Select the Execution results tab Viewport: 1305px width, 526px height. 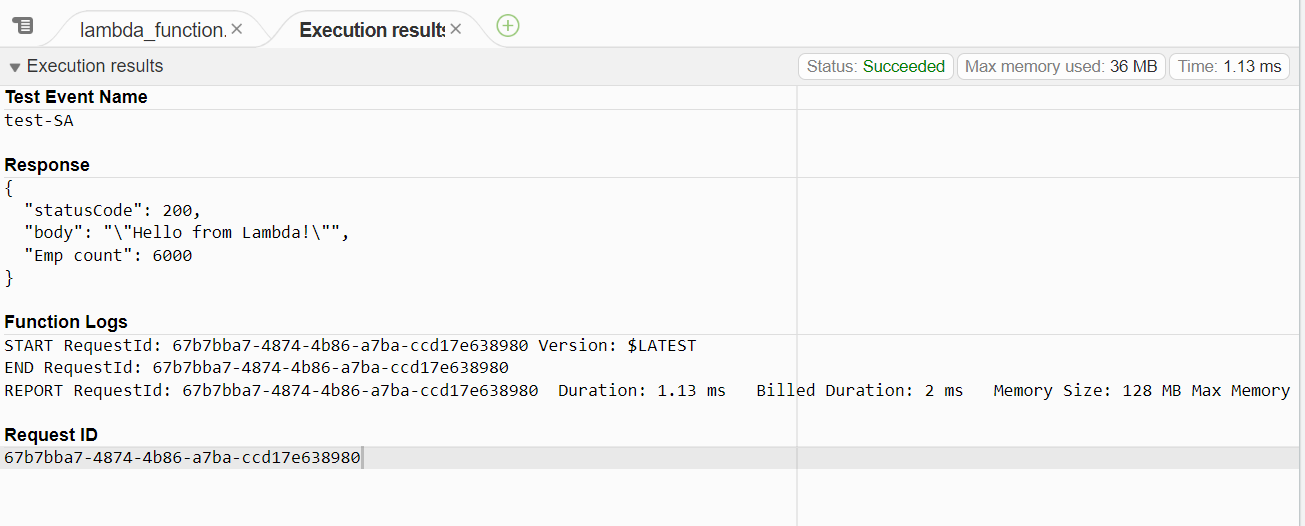tap(371, 30)
